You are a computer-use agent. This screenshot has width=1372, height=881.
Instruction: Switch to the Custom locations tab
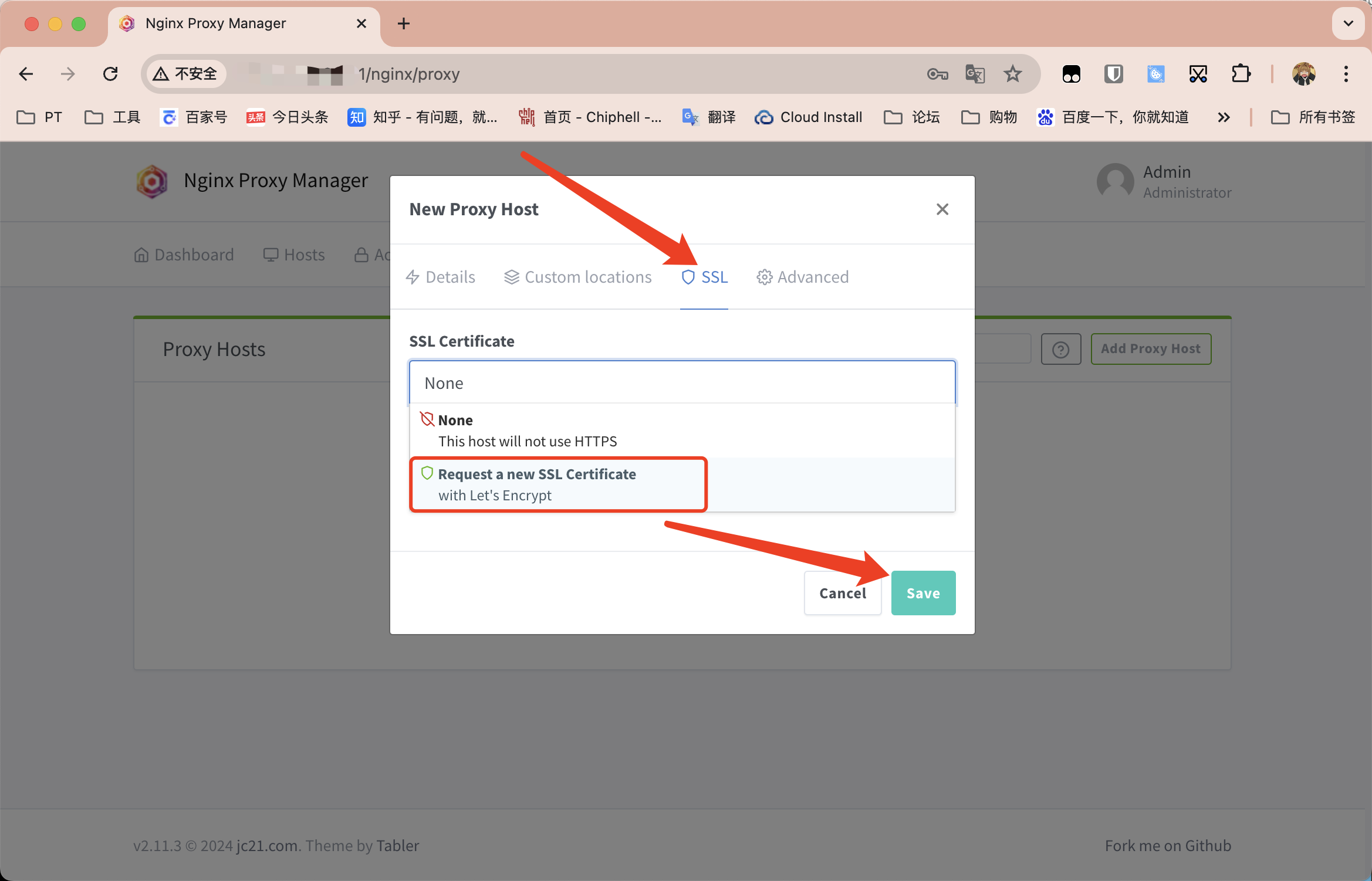[x=578, y=277]
